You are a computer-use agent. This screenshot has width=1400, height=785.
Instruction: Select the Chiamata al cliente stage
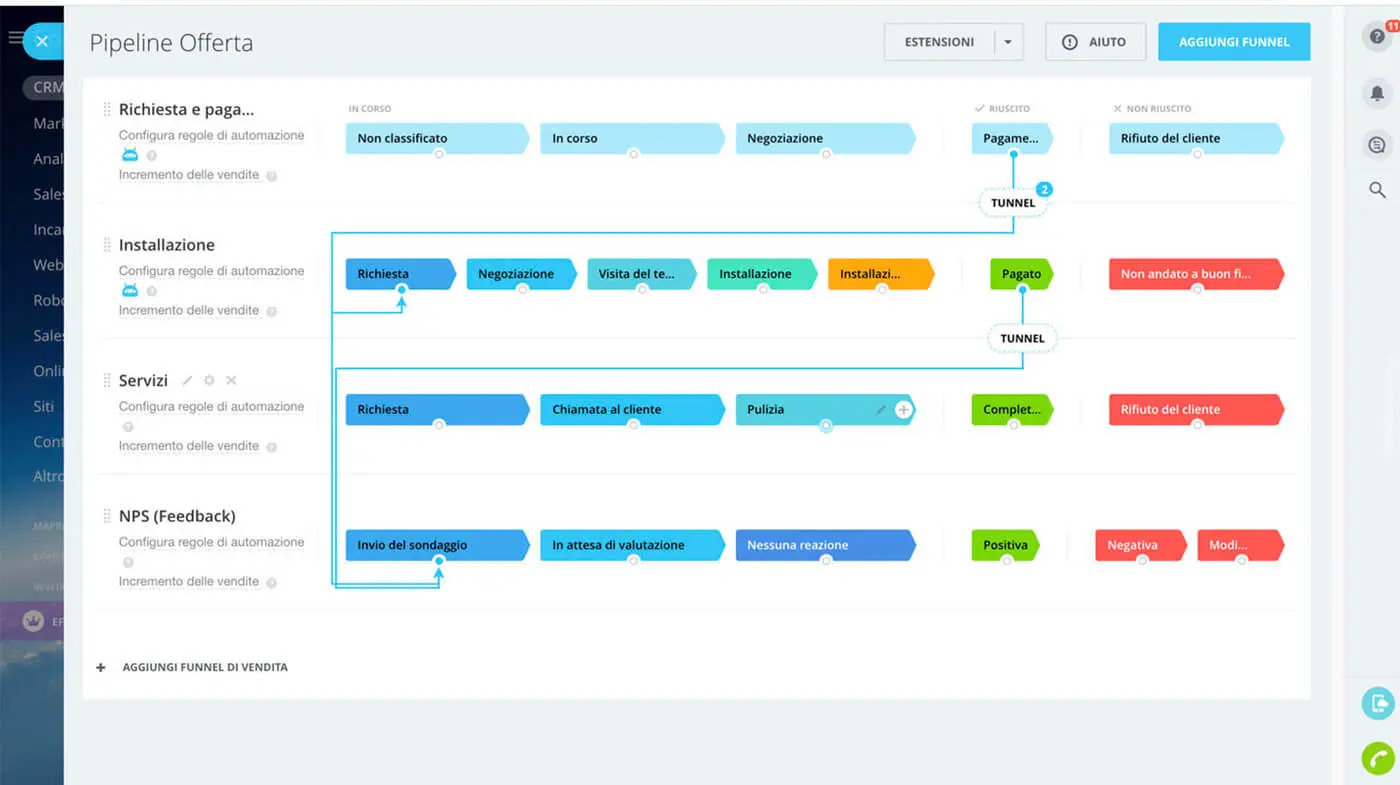[632, 409]
